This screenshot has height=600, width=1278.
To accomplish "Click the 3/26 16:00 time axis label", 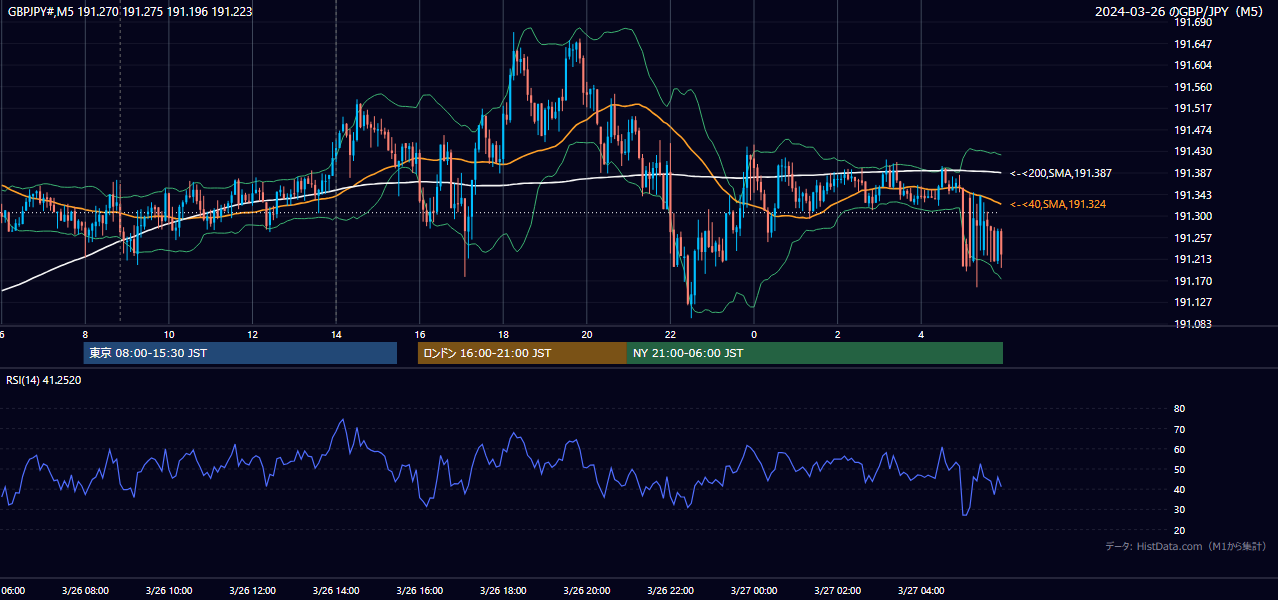I will (419, 591).
